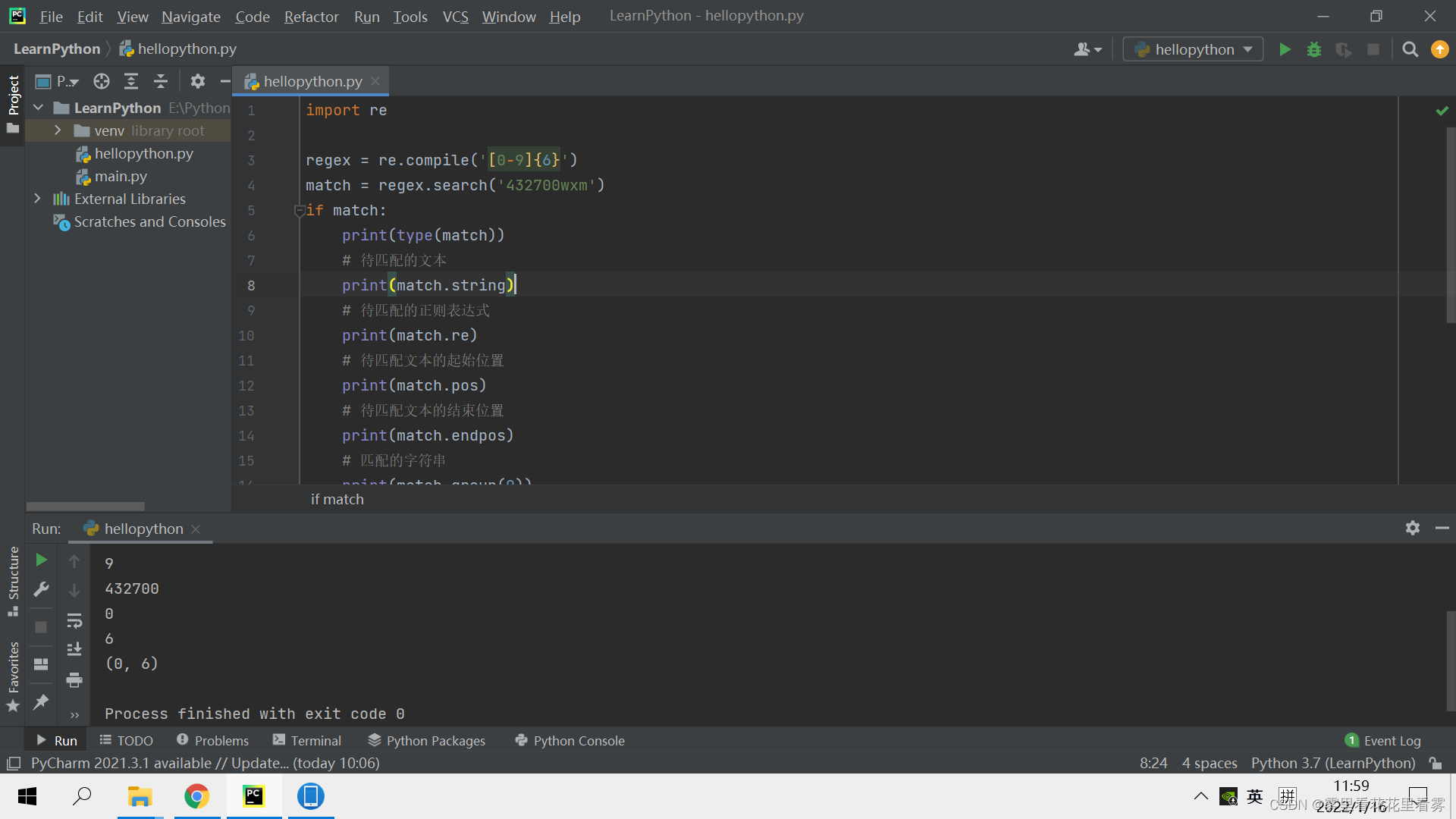This screenshot has height=819, width=1456.
Task: Click the down stack trace arrow
Action: tap(74, 591)
